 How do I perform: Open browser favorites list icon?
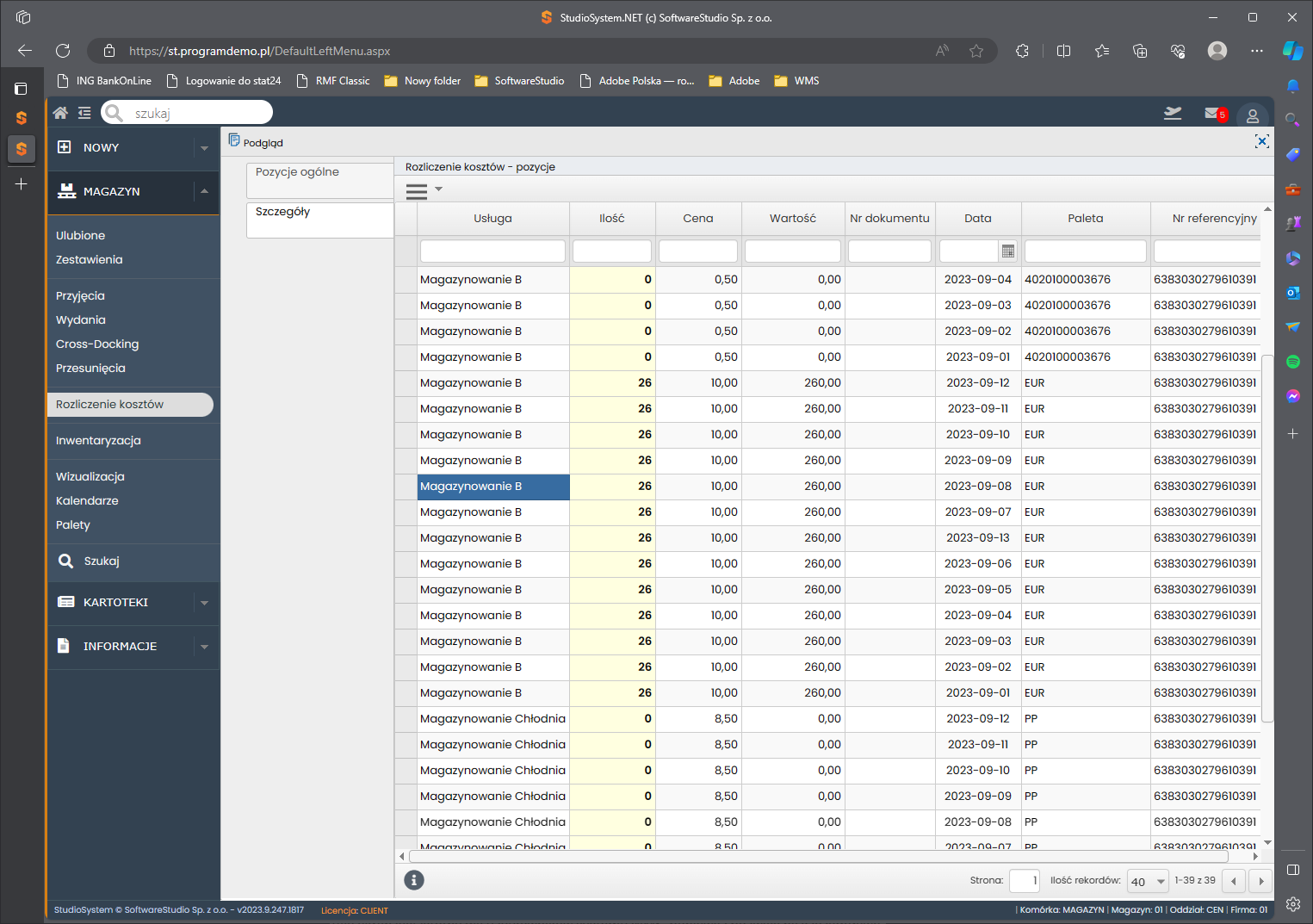point(1102,51)
